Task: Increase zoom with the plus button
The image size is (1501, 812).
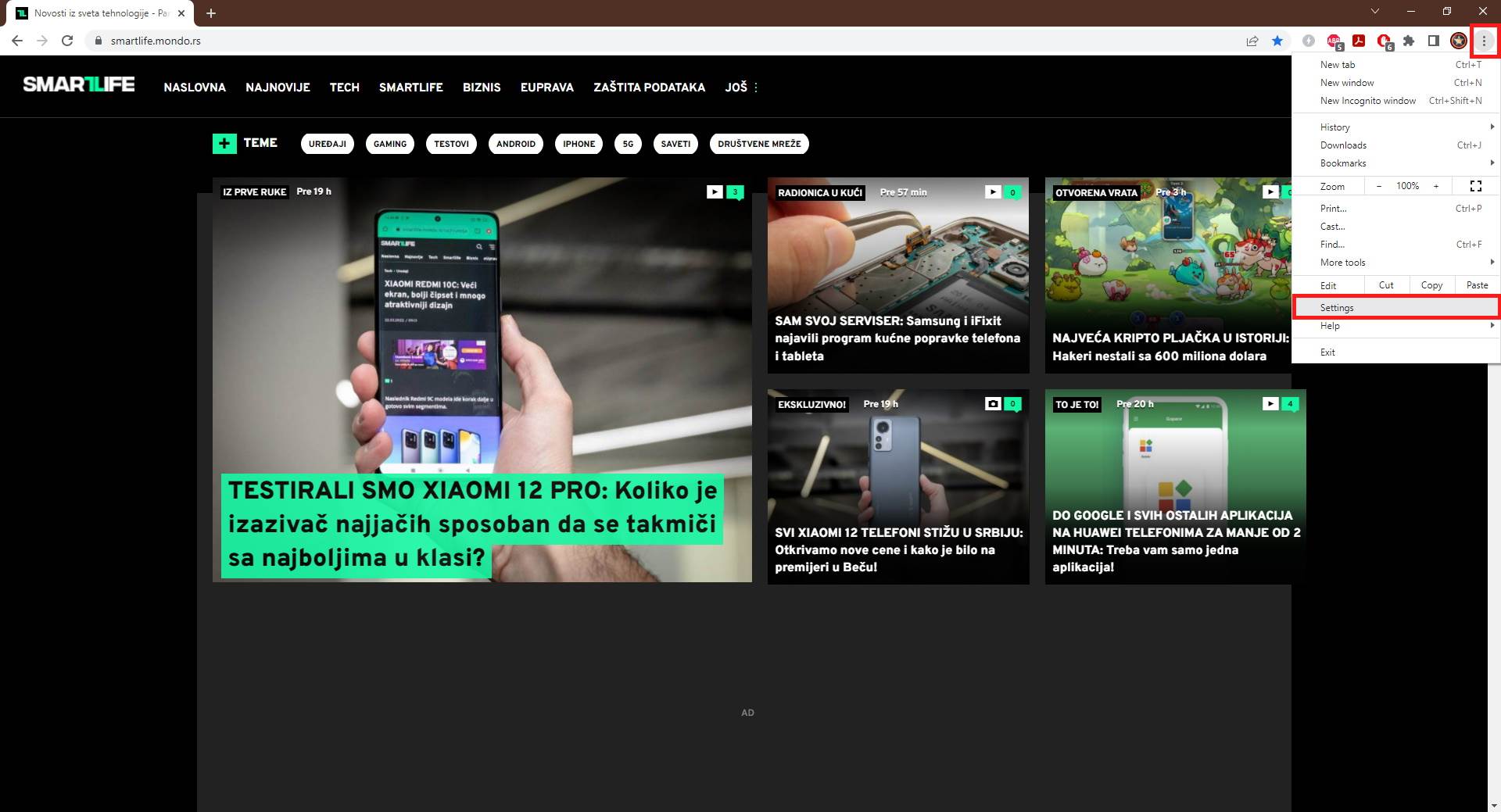Action: pyautogui.click(x=1435, y=186)
